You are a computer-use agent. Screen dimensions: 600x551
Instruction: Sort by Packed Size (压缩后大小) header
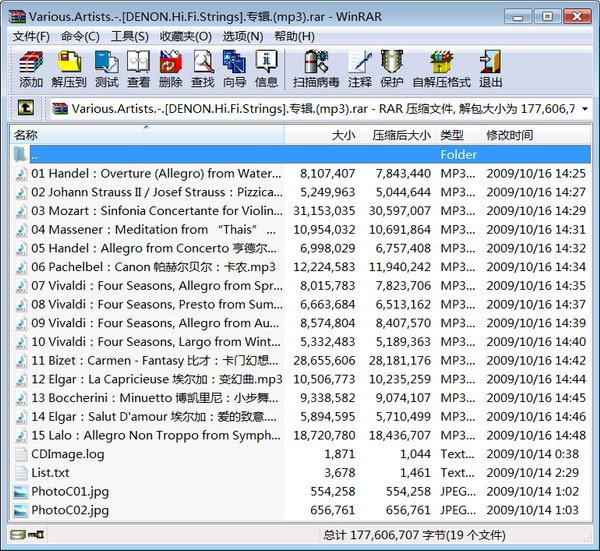pyautogui.click(x=398, y=135)
